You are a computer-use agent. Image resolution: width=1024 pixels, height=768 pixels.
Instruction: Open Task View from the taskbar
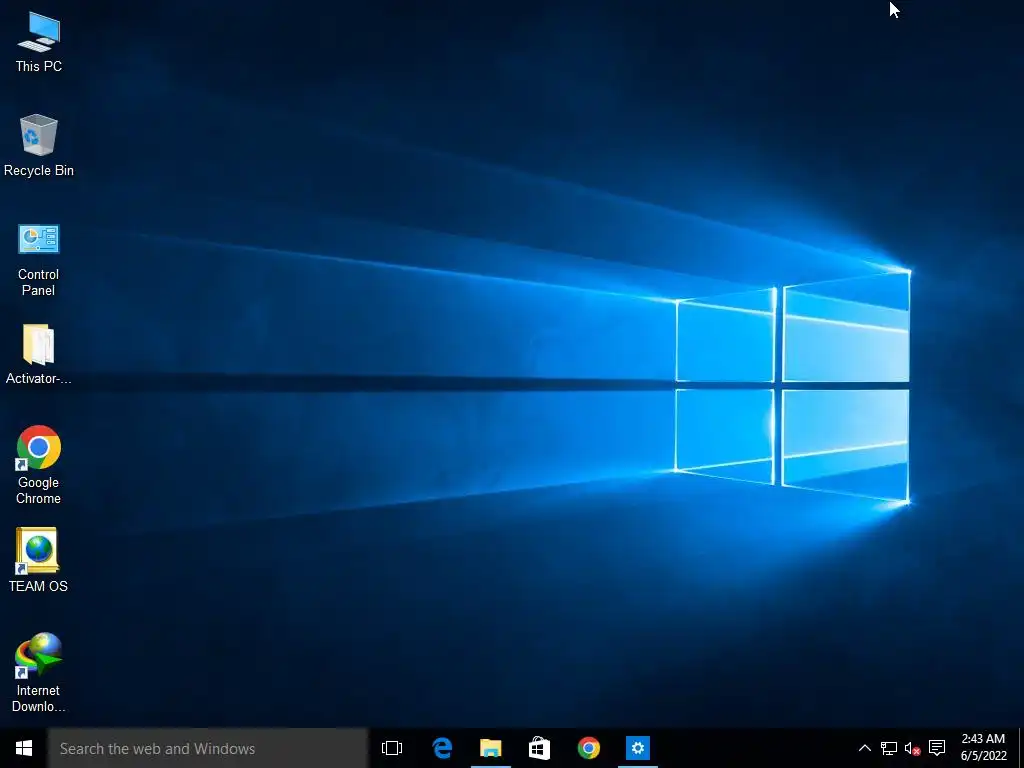(x=392, y=748)
